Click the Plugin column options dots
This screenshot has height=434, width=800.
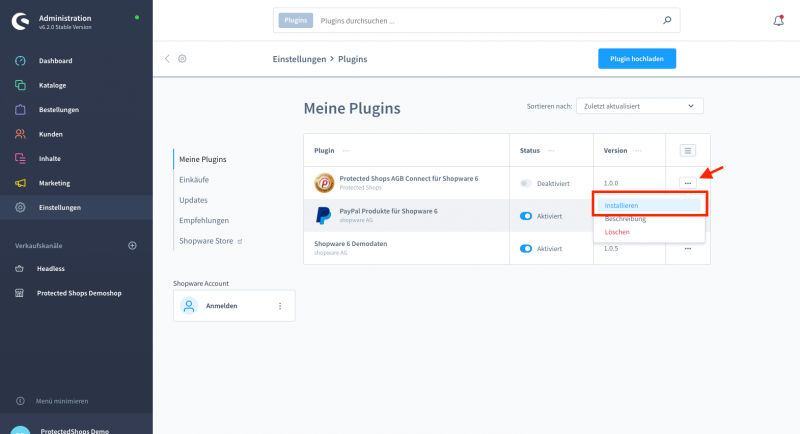tap(346, 151)
